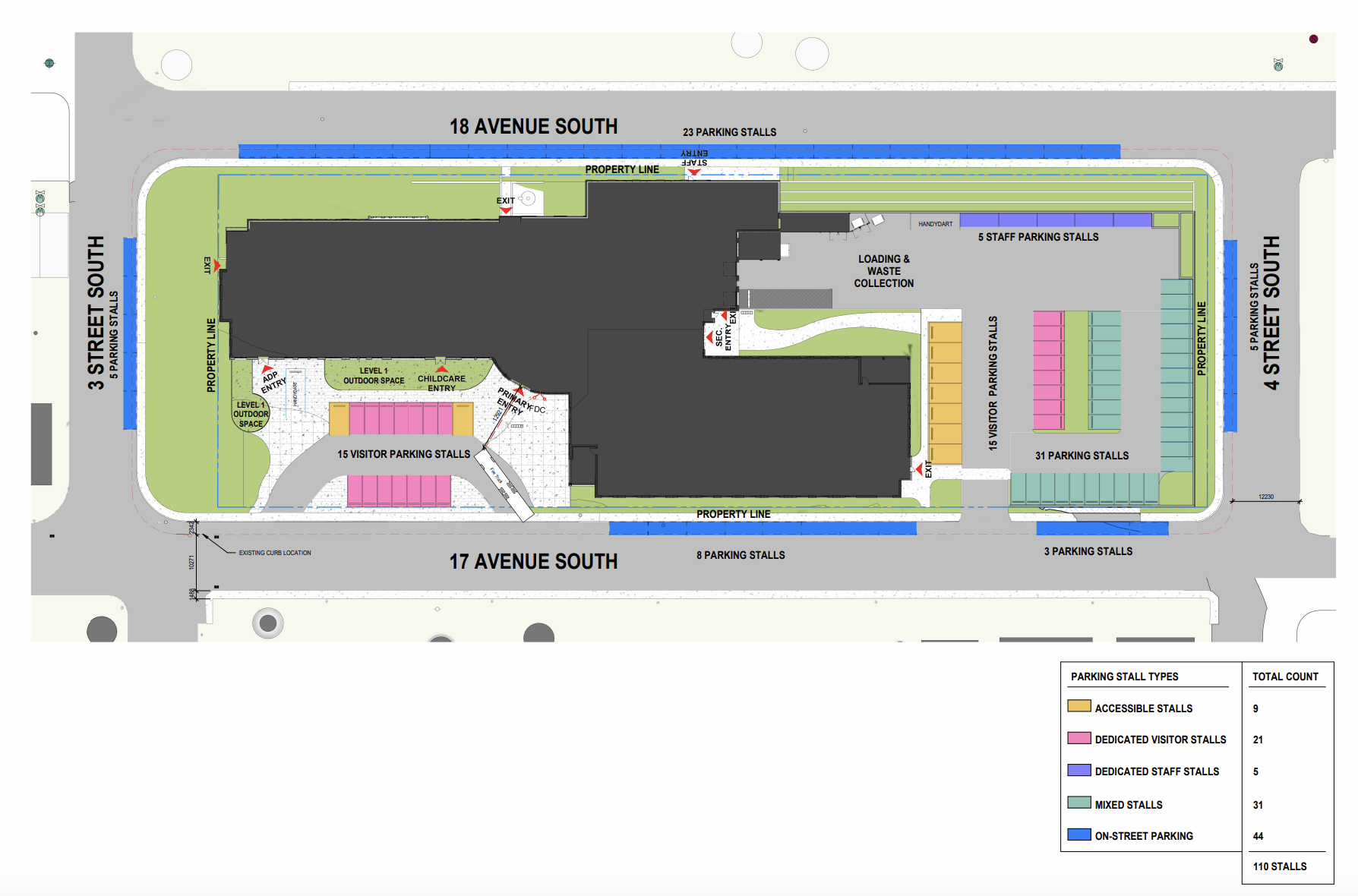1358x896 pixels.
Task: Click the east Exit arrow by accessible stalls
Action: tap(918, 469)
